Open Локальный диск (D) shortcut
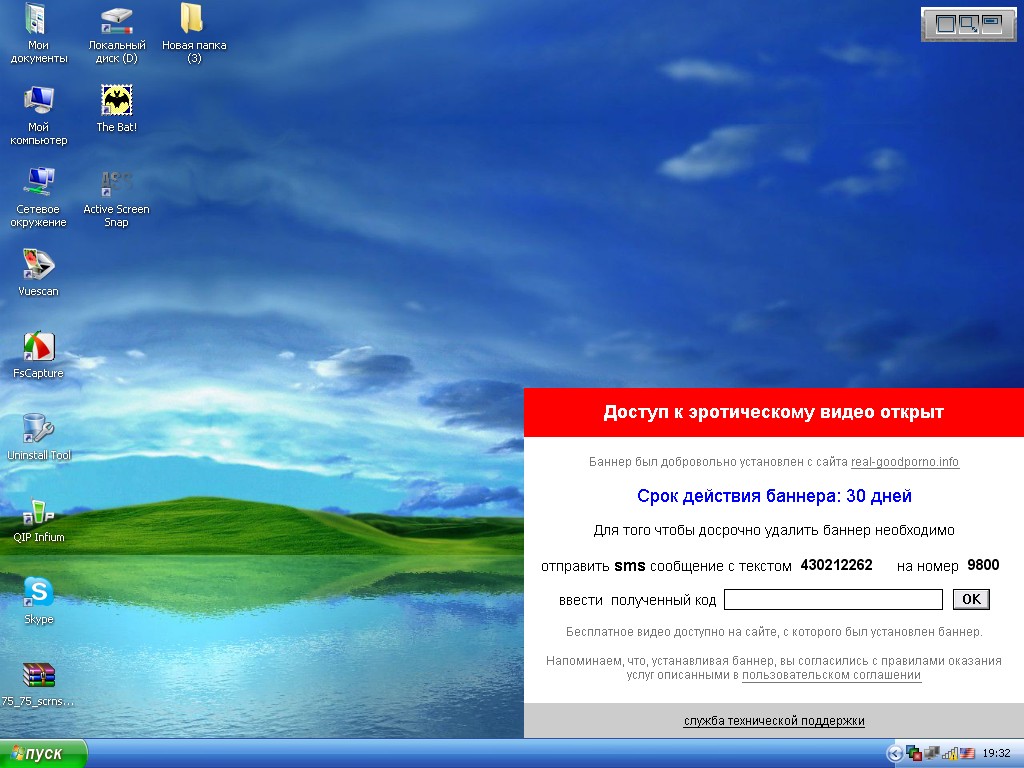1024x768 pixels. (x=117, y=20)
